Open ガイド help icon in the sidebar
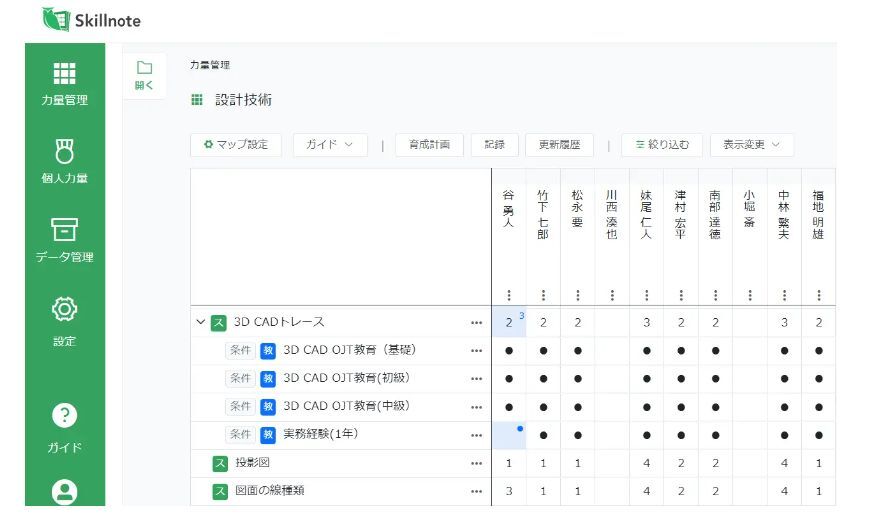This screenshot has width=870, height=520. point(64,427)
